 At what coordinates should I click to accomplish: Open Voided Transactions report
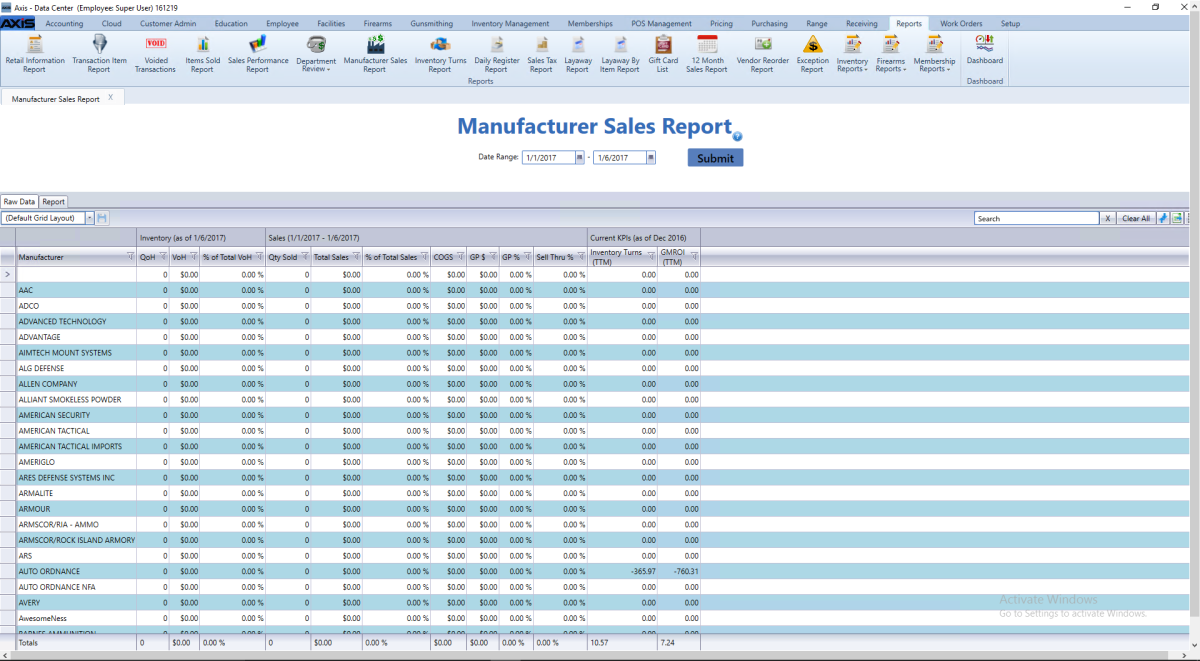pos(155,53)
